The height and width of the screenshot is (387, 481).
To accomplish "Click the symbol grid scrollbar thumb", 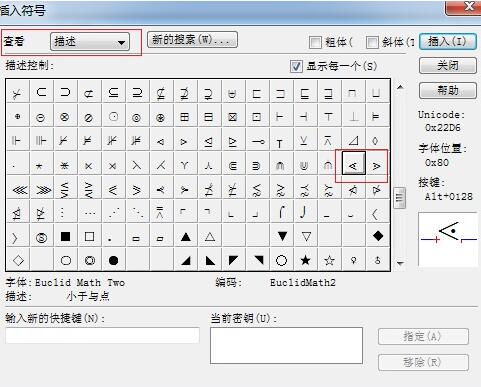I will coord(400,198).
